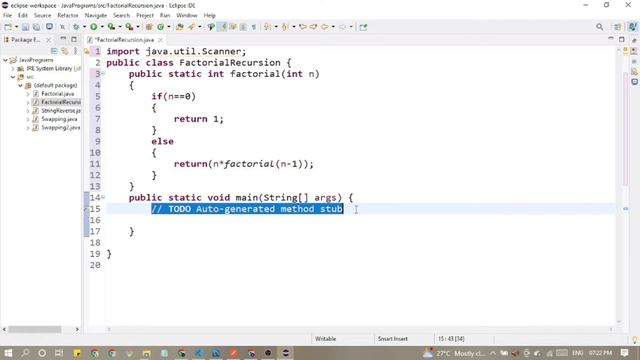Screen dimensions: 640x360
Task: Click the Next Annotation toolbar icon
Action: (267, 27)
